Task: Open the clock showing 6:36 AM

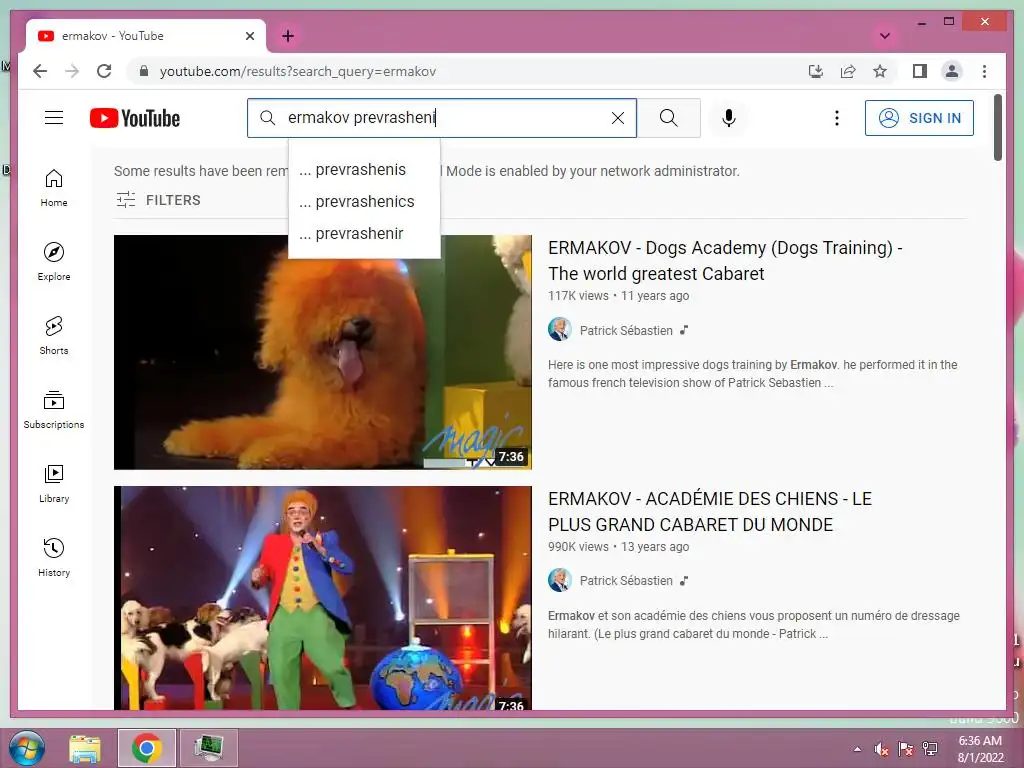Action: click(x=980, y=749)
